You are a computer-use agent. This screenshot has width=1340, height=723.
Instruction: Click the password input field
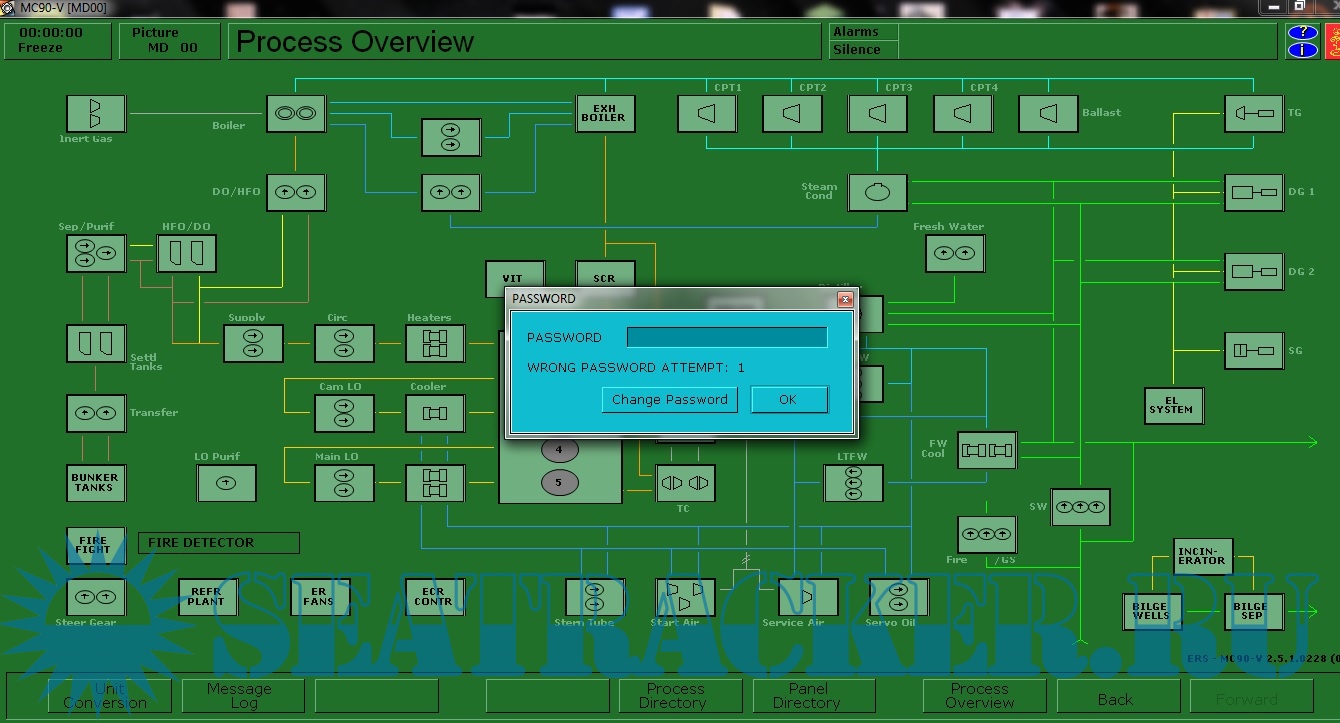point(727,338)
